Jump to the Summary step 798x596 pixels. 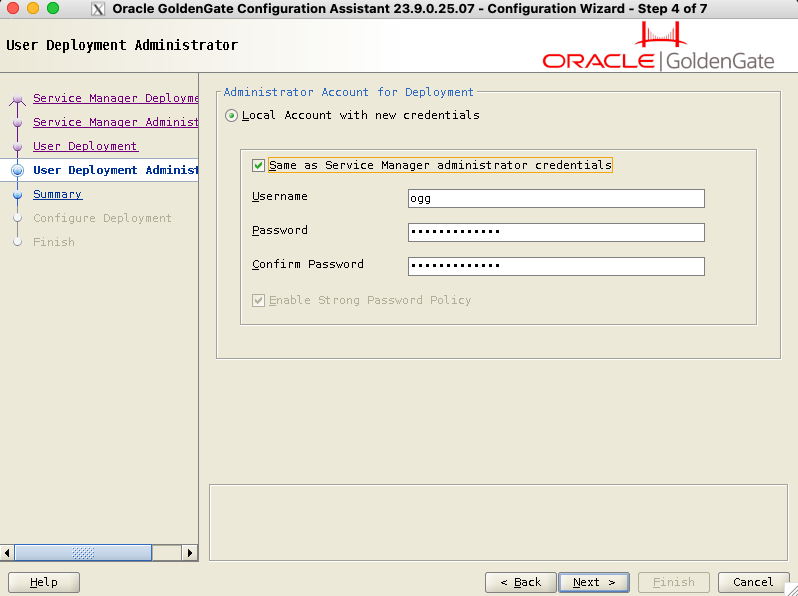tap(57, 194)
